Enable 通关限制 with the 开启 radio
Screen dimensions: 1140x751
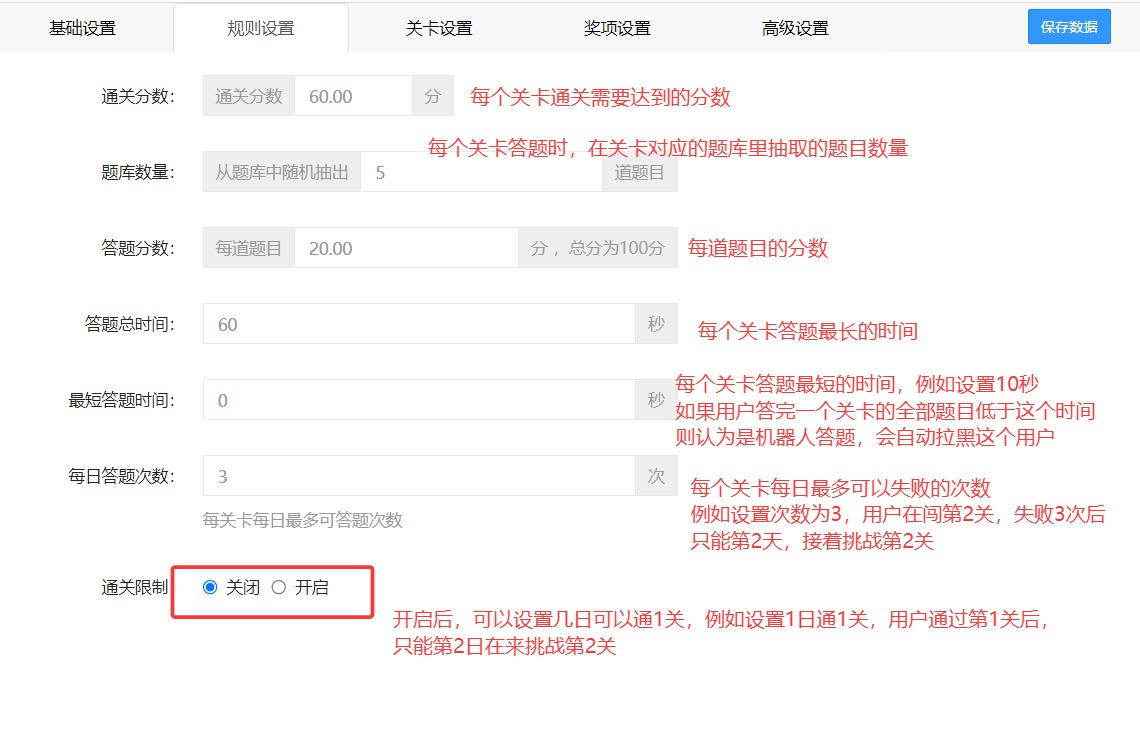tap(279, 587)
